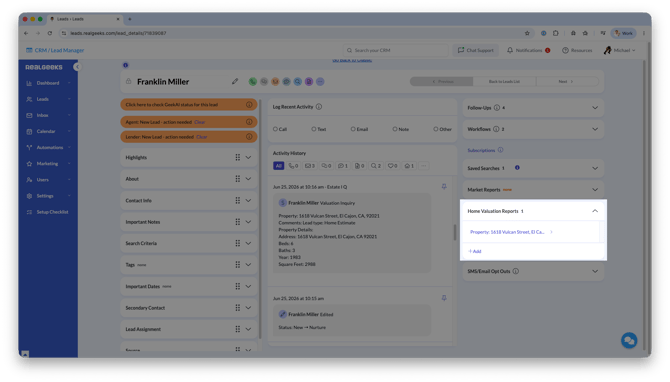The height and width of the screenshot is (382, 670).
Task: Click the orange email icon beside lead name
Action: click(x=275, y=82)
